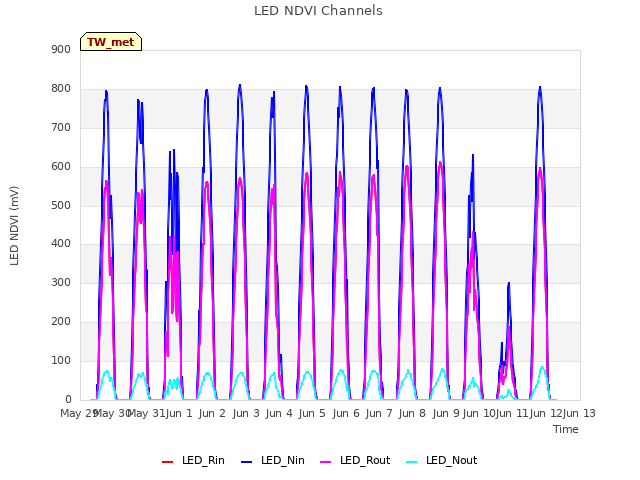Click the 800 y-axis tick label
The width and height of the screenshot is (640, 480).
tap(61, 89)
